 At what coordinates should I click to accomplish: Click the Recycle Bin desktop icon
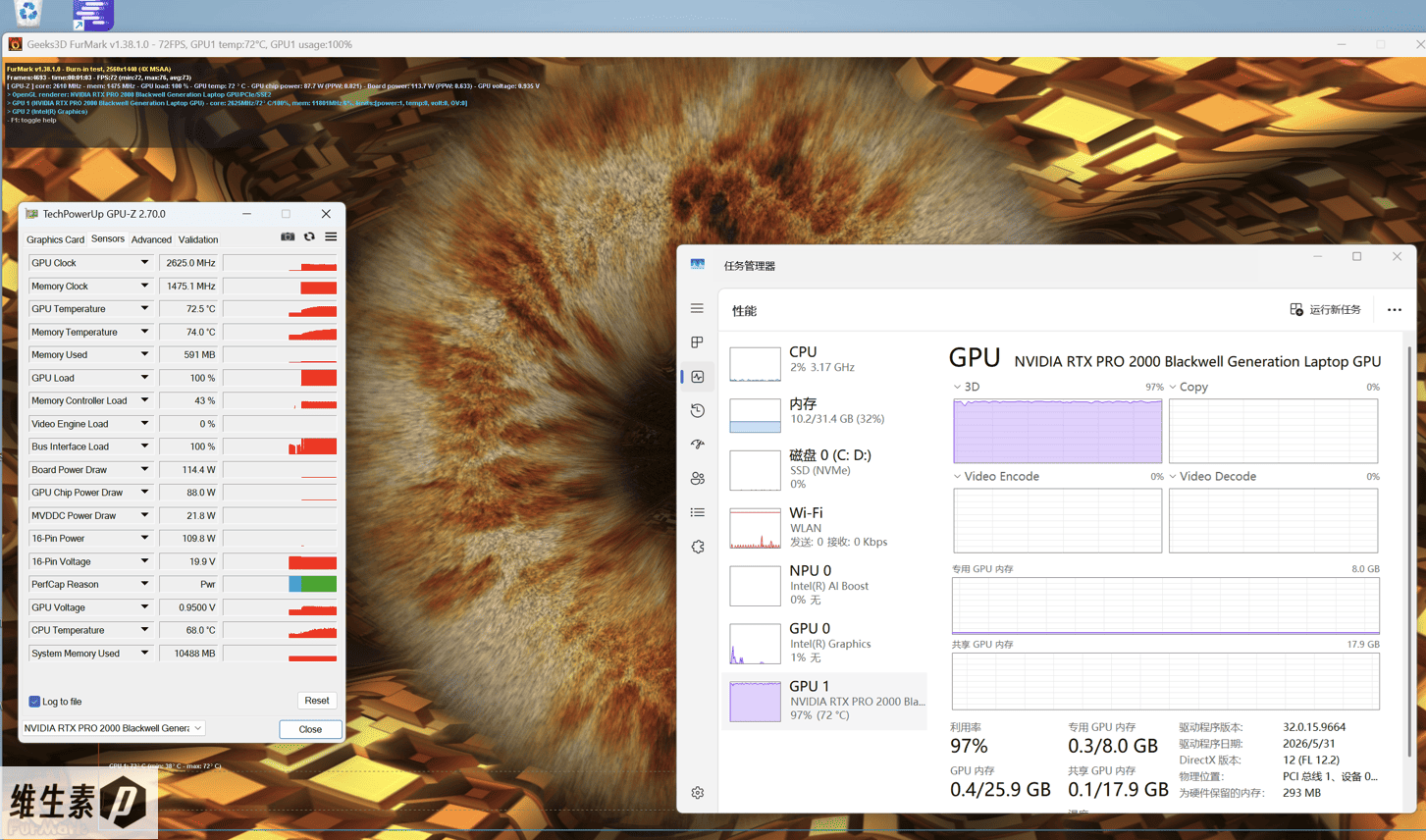28,12
